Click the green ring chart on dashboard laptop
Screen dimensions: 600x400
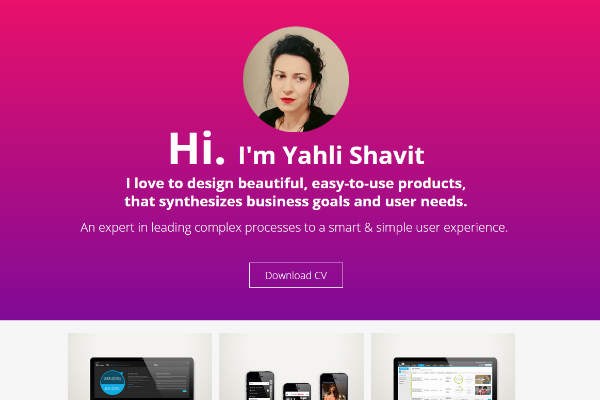coord(458,380)
